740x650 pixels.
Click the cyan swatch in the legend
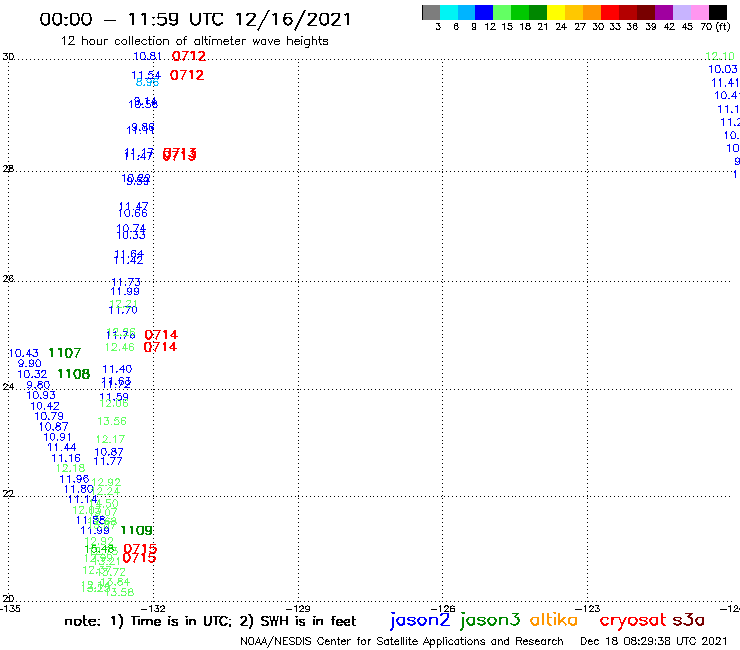click(x=449, y=12)
